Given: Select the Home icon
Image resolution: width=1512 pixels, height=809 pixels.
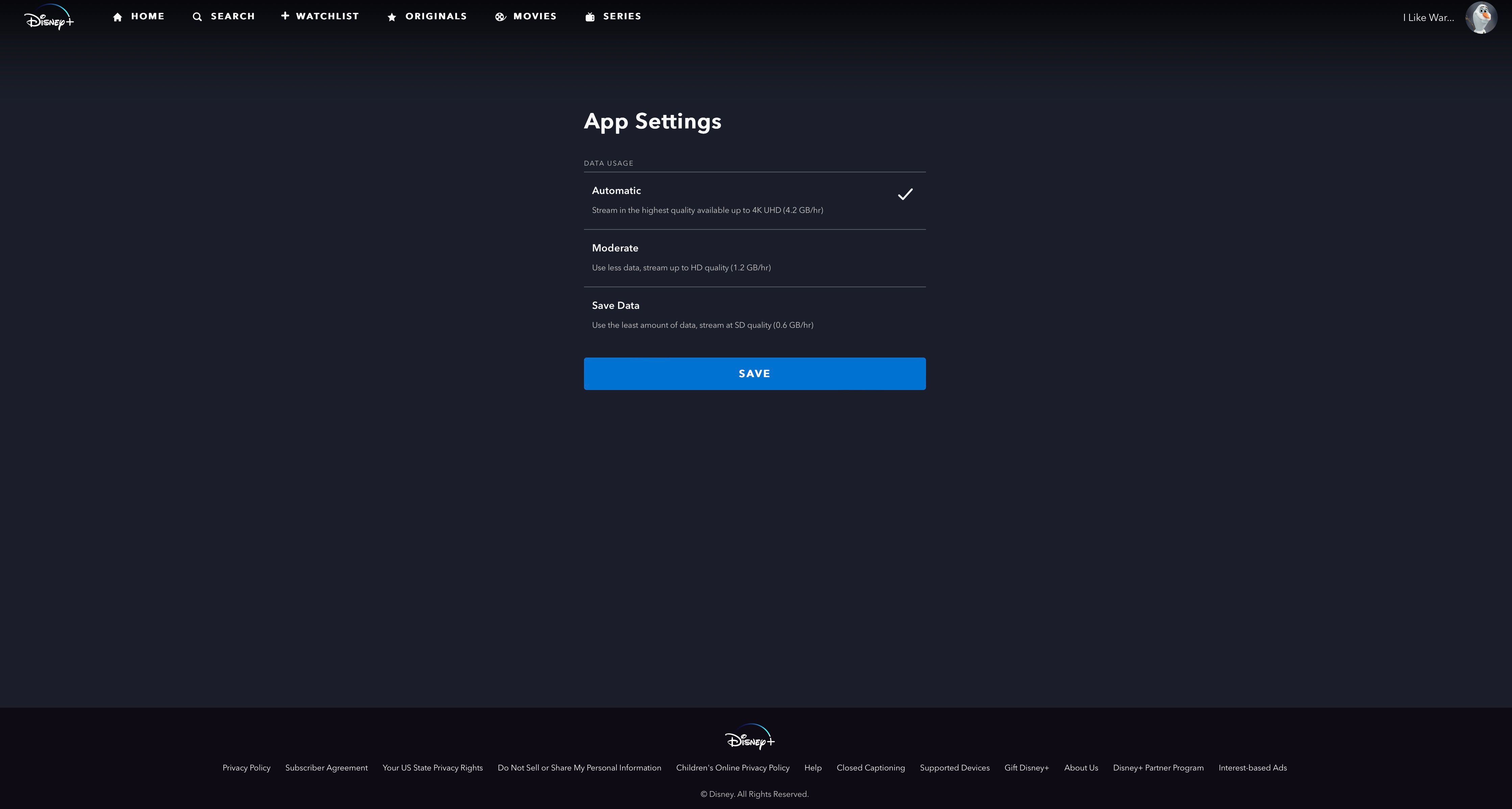Looking at the screenshot, I should [x=118, y=16].
